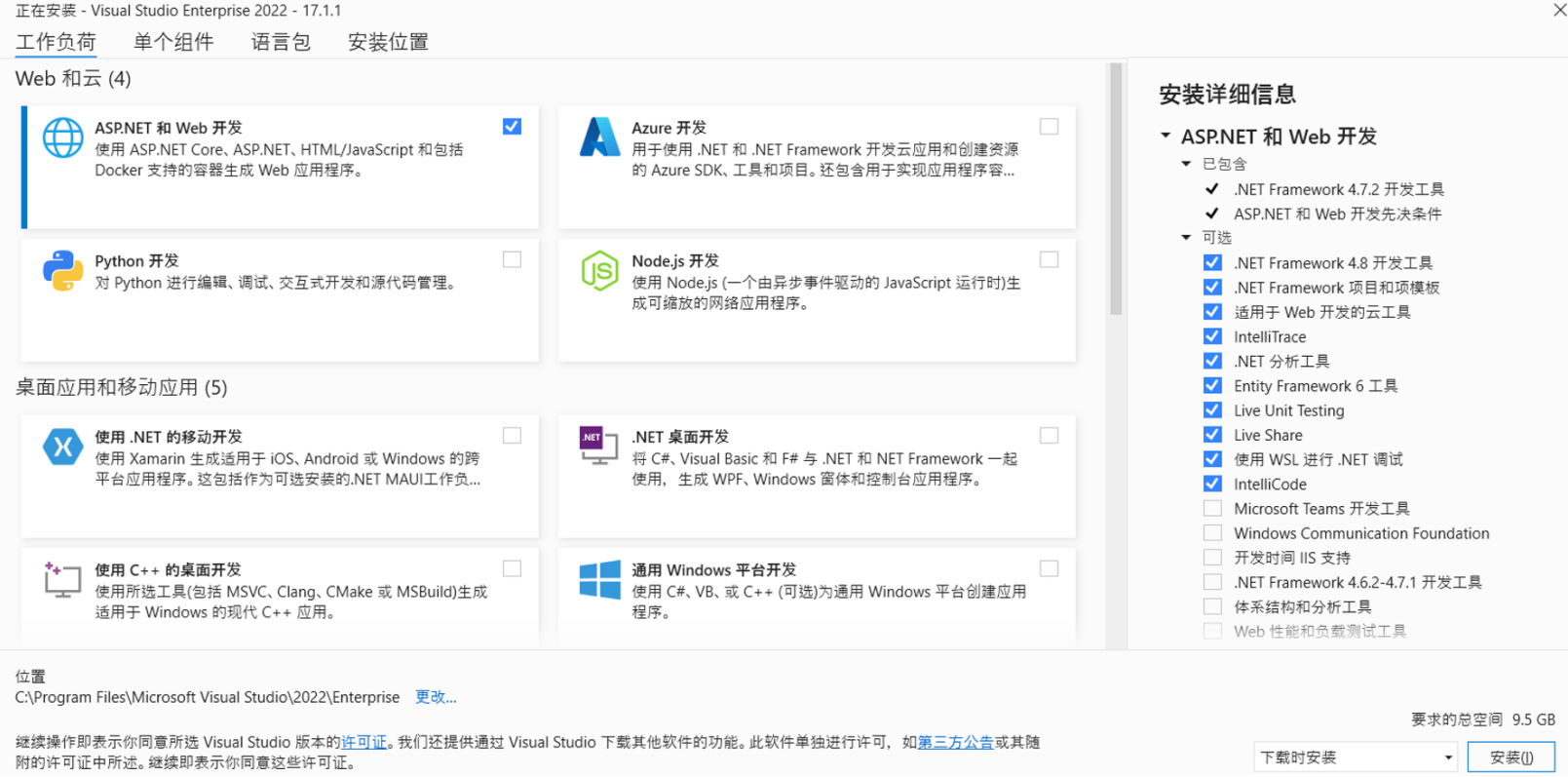
Task: Enable Microsoft Teams 开发工具 component
Action: 1212,508
